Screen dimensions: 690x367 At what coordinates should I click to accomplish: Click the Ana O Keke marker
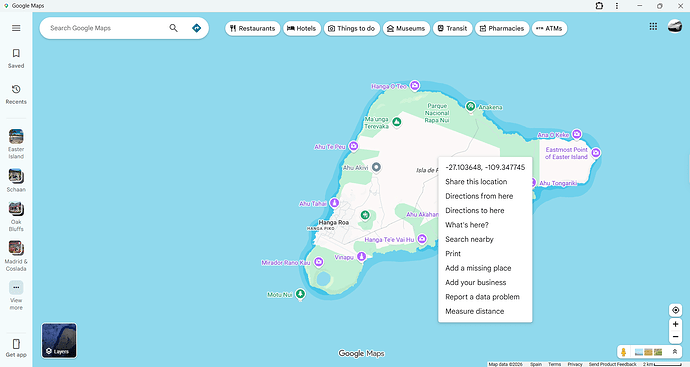point(576,134)
